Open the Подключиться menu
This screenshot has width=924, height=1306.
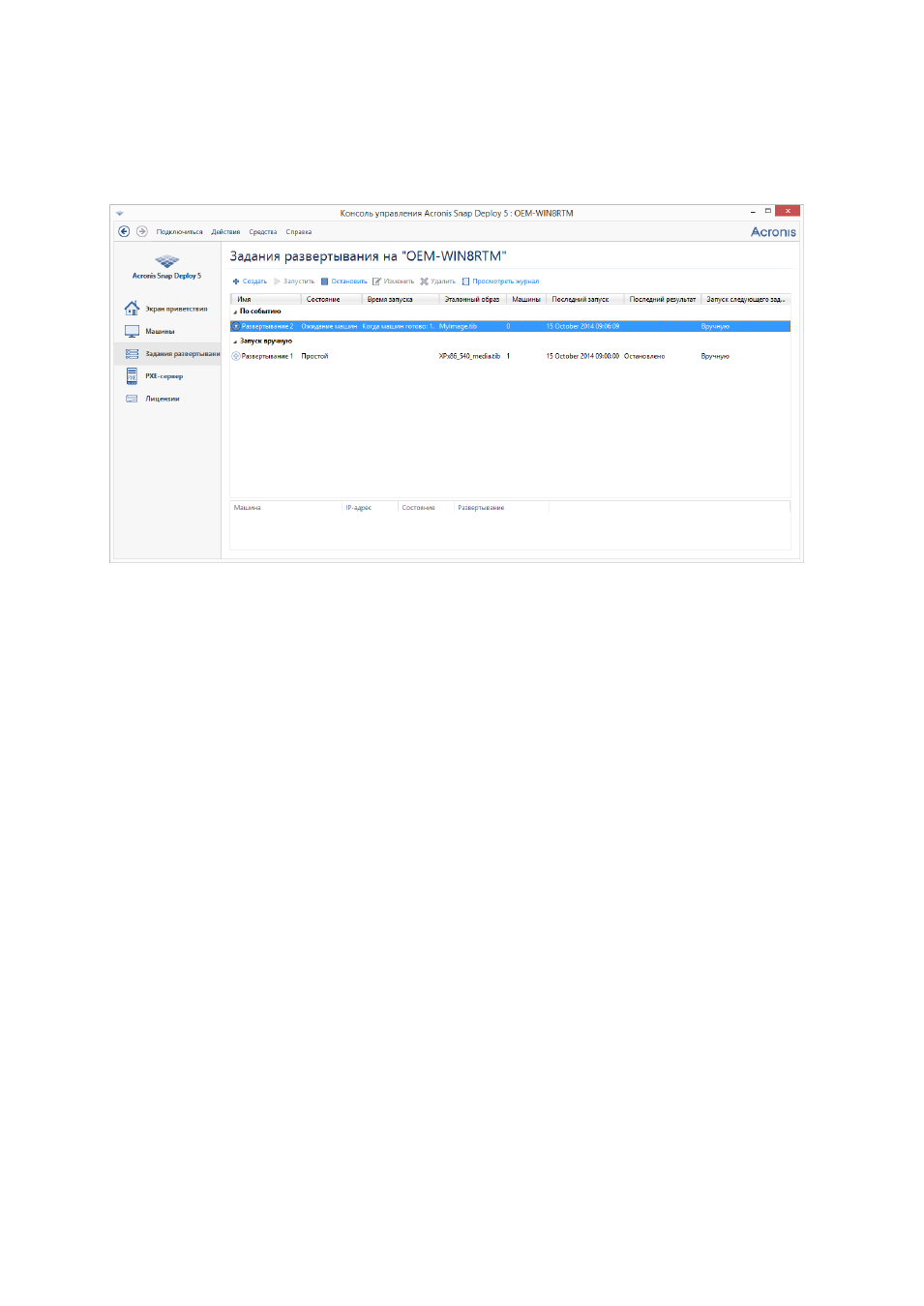coord(180,232)
